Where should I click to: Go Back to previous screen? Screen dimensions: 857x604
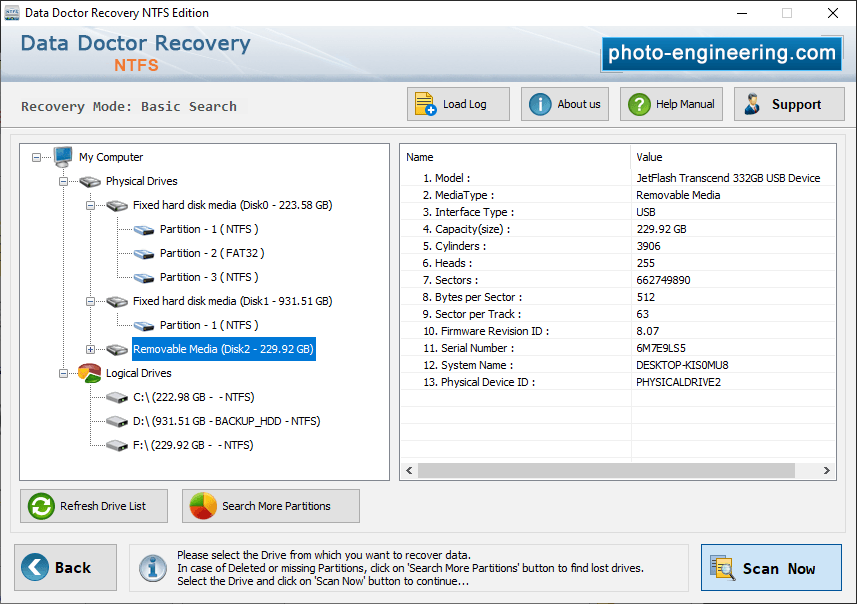66,567
